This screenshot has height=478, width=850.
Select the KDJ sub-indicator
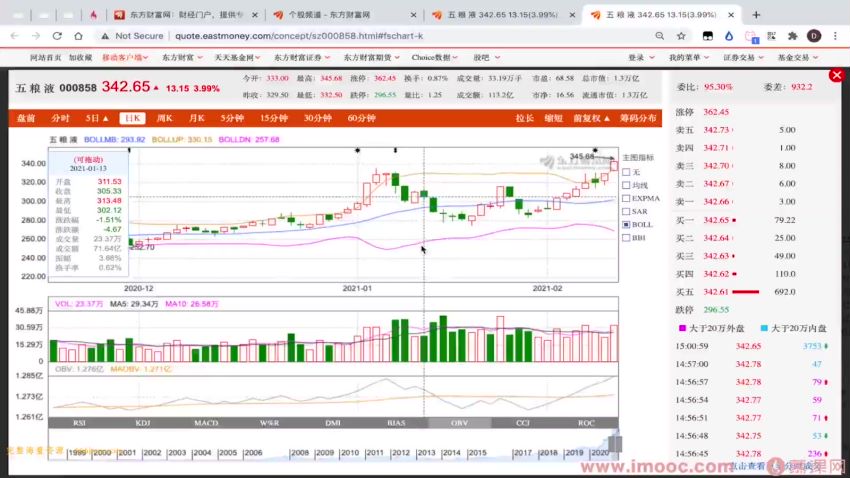[143, 423]
